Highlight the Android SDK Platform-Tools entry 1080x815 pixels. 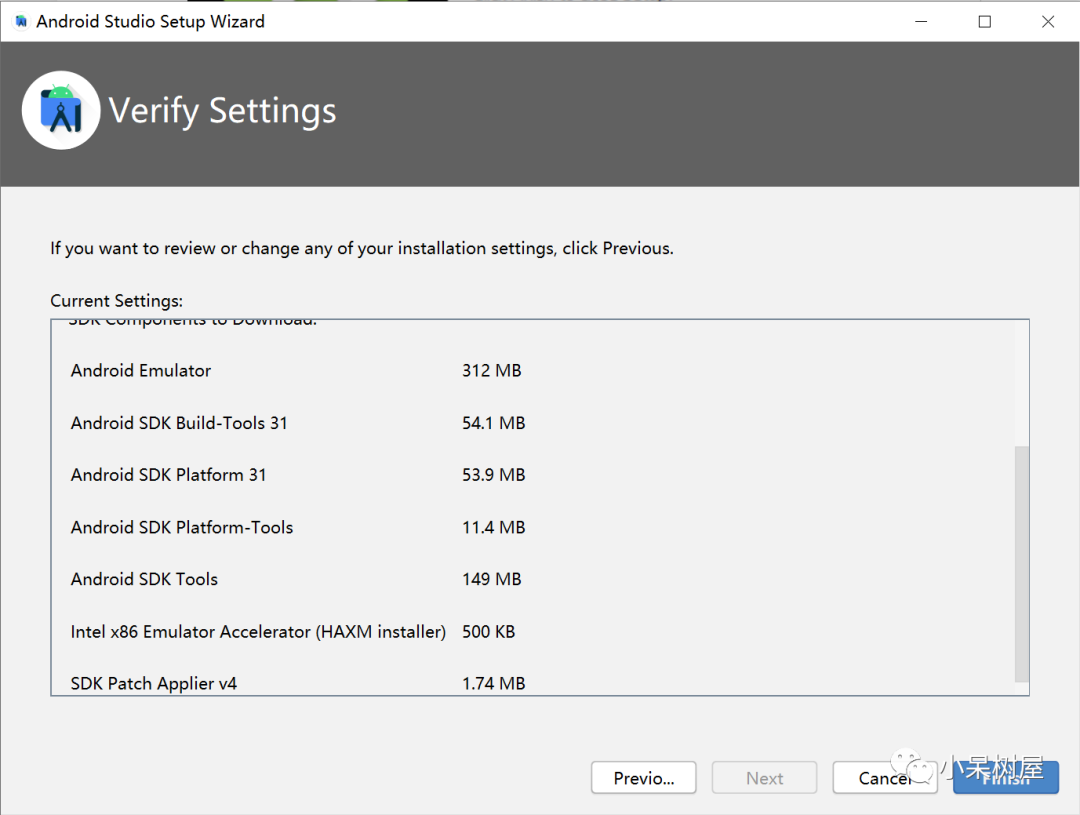coord(182,527)
